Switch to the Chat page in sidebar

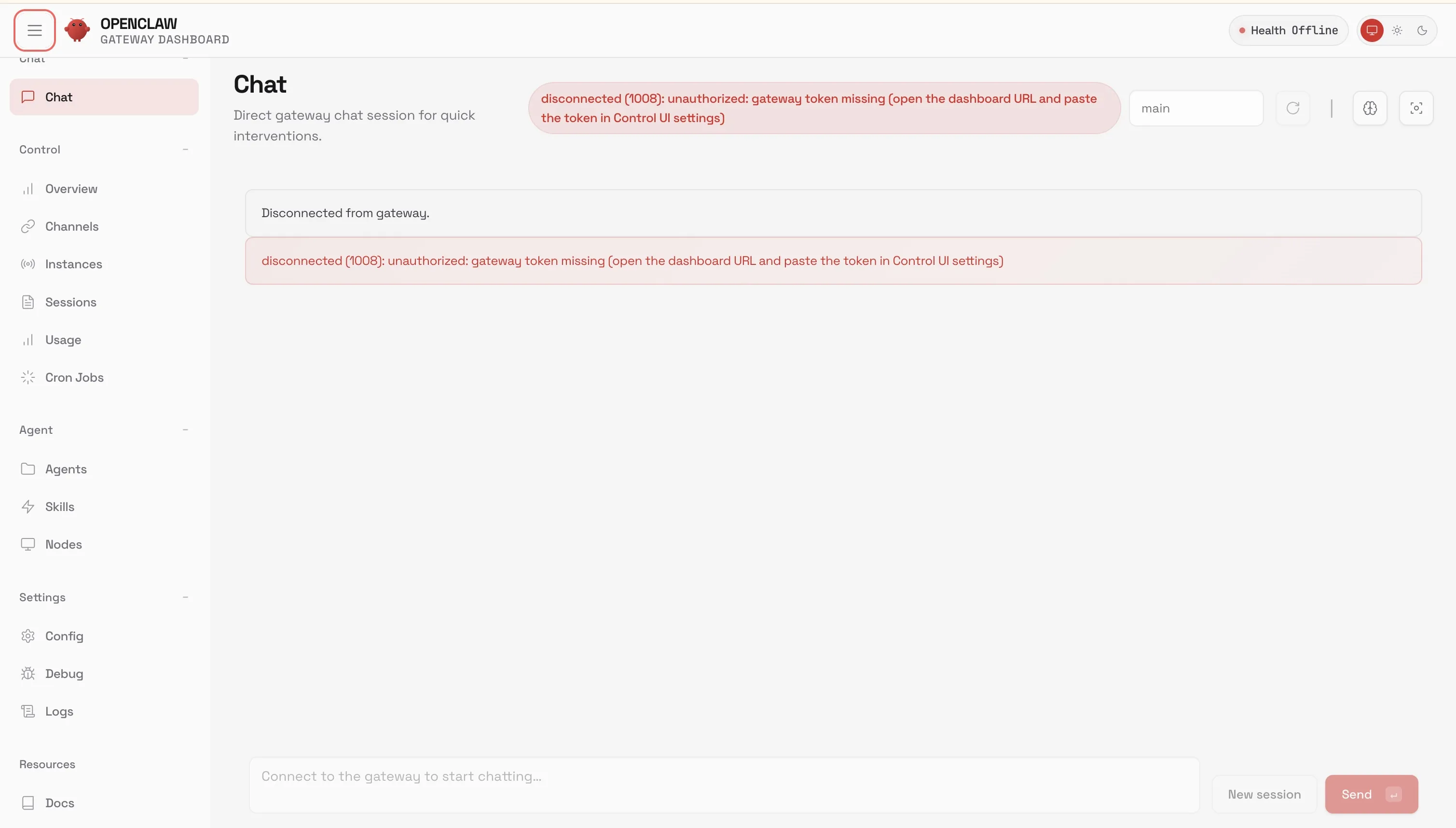coord(59,97)
